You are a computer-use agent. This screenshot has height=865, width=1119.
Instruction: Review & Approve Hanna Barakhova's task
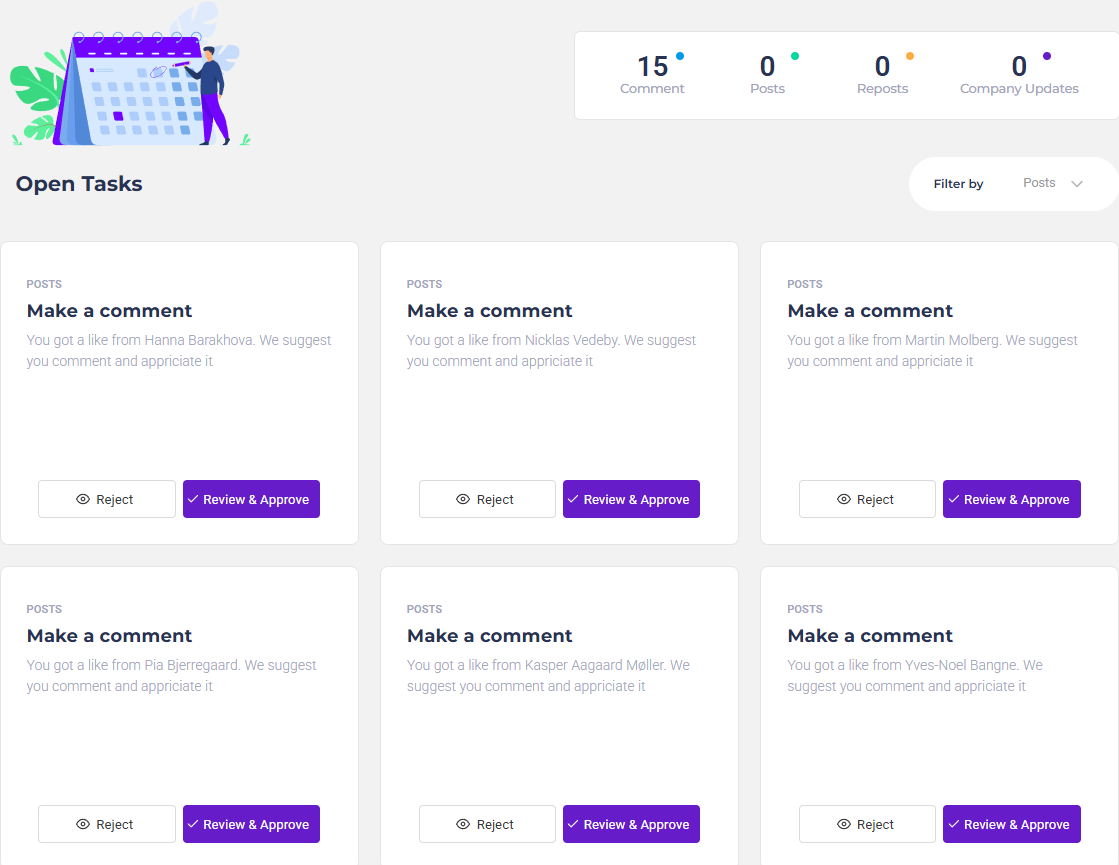[251, 499]
